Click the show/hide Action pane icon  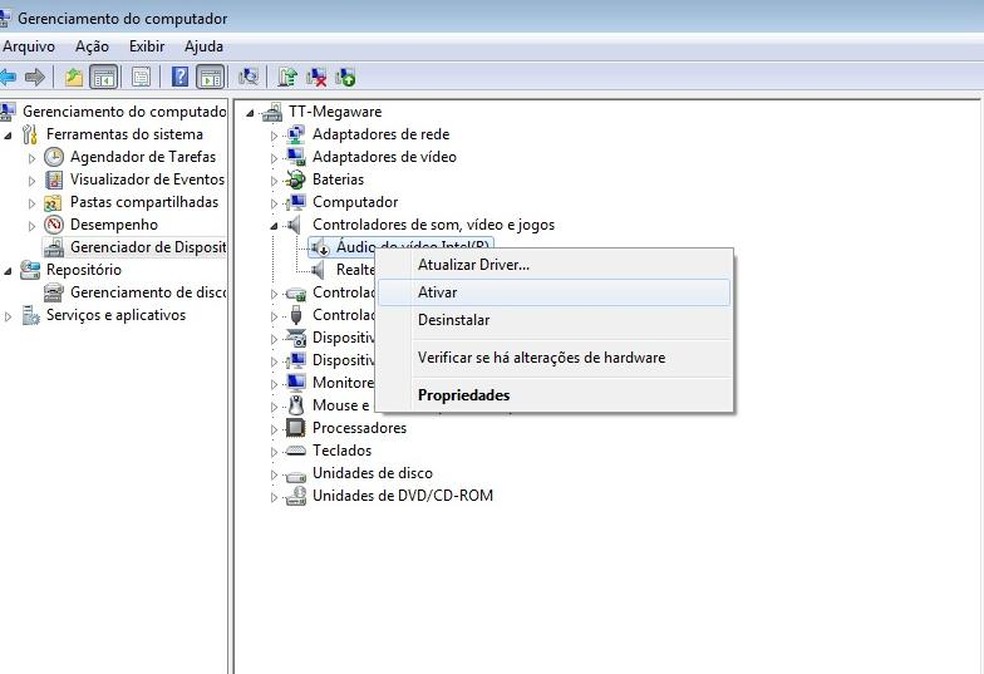coord(212,77)
